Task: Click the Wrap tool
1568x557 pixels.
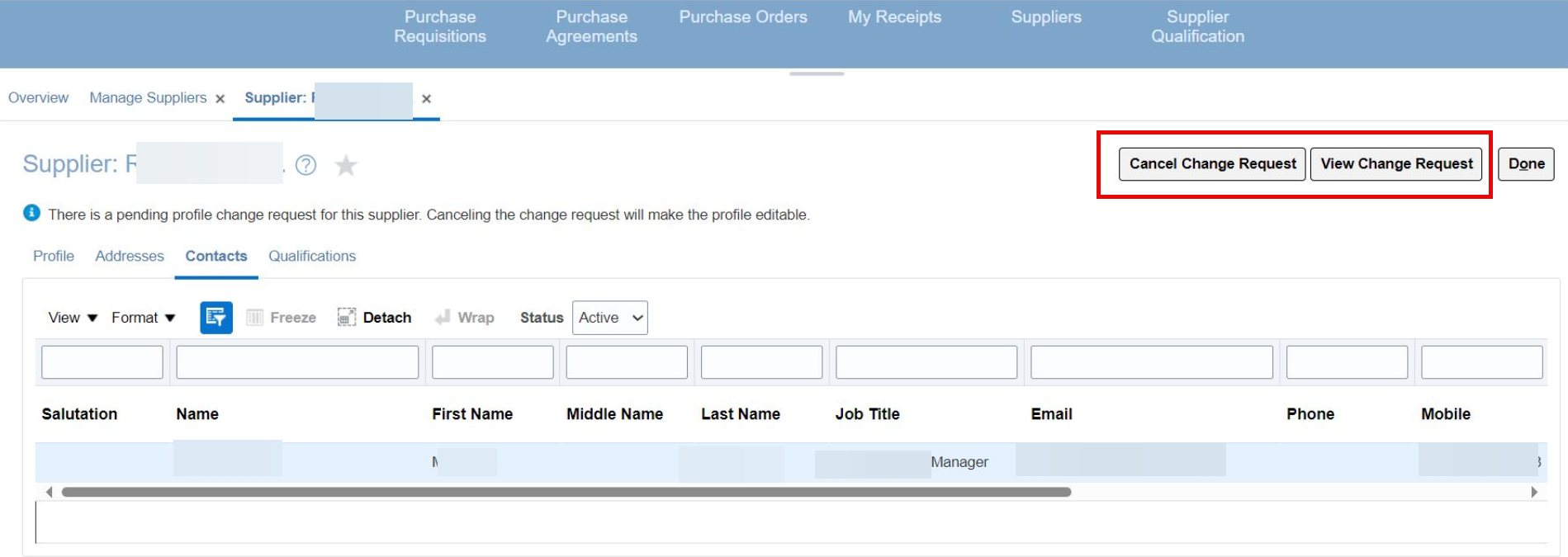Action: (465, 318)
